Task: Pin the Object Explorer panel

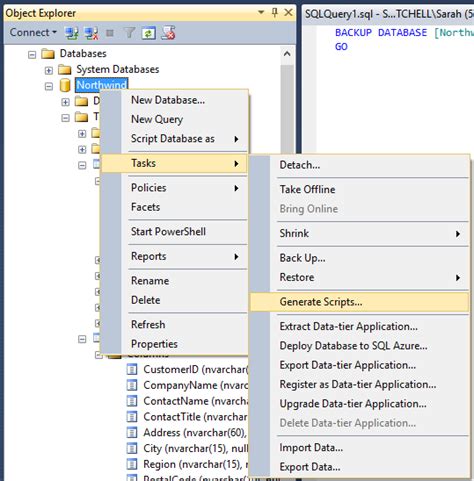Action: [275, 13]
